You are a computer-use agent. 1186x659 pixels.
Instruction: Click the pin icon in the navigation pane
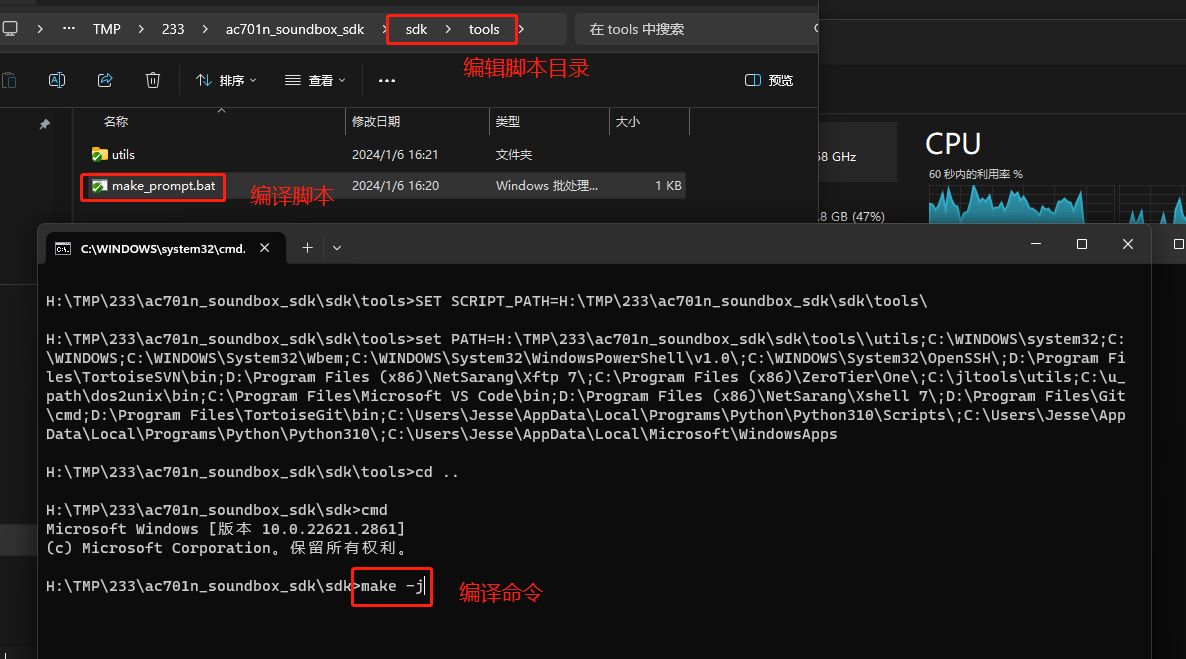[x=45, y=124]
